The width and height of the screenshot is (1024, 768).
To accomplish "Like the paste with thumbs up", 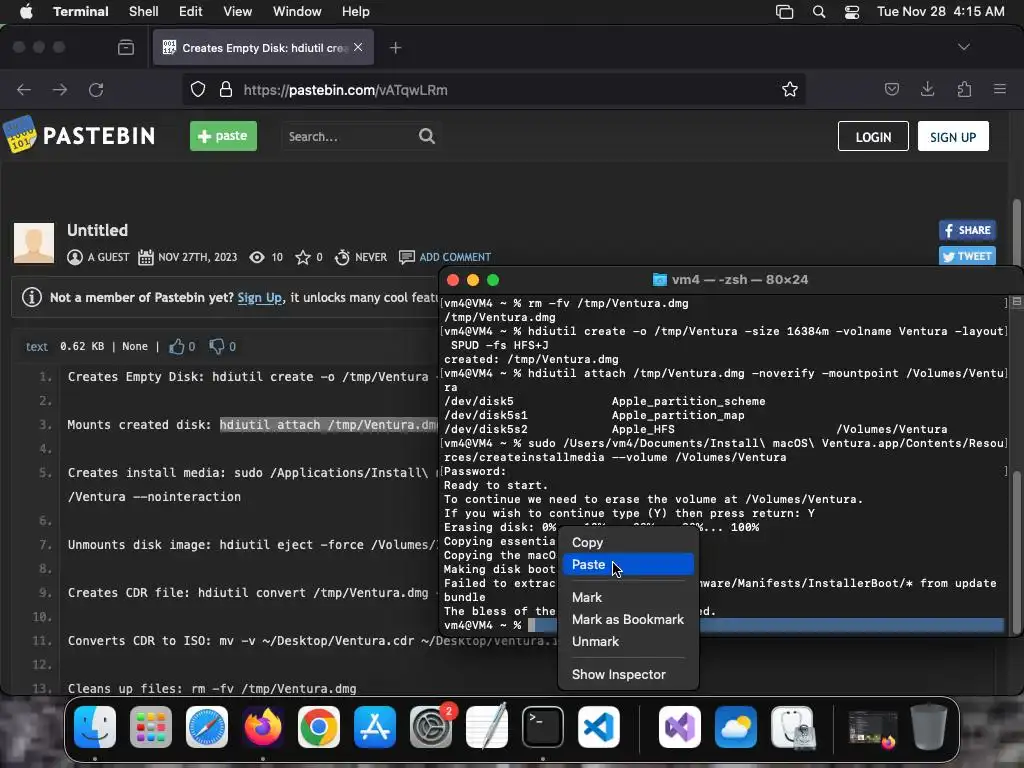I will coord(177,346).
